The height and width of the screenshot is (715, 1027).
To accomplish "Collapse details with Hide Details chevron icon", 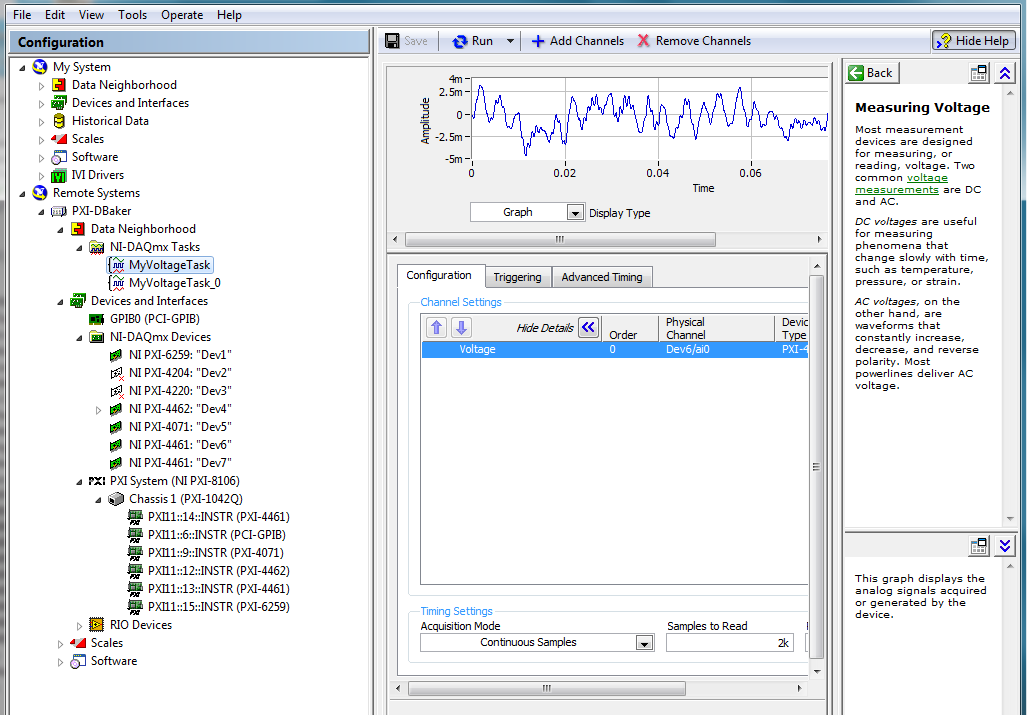I will click(588, 328).
